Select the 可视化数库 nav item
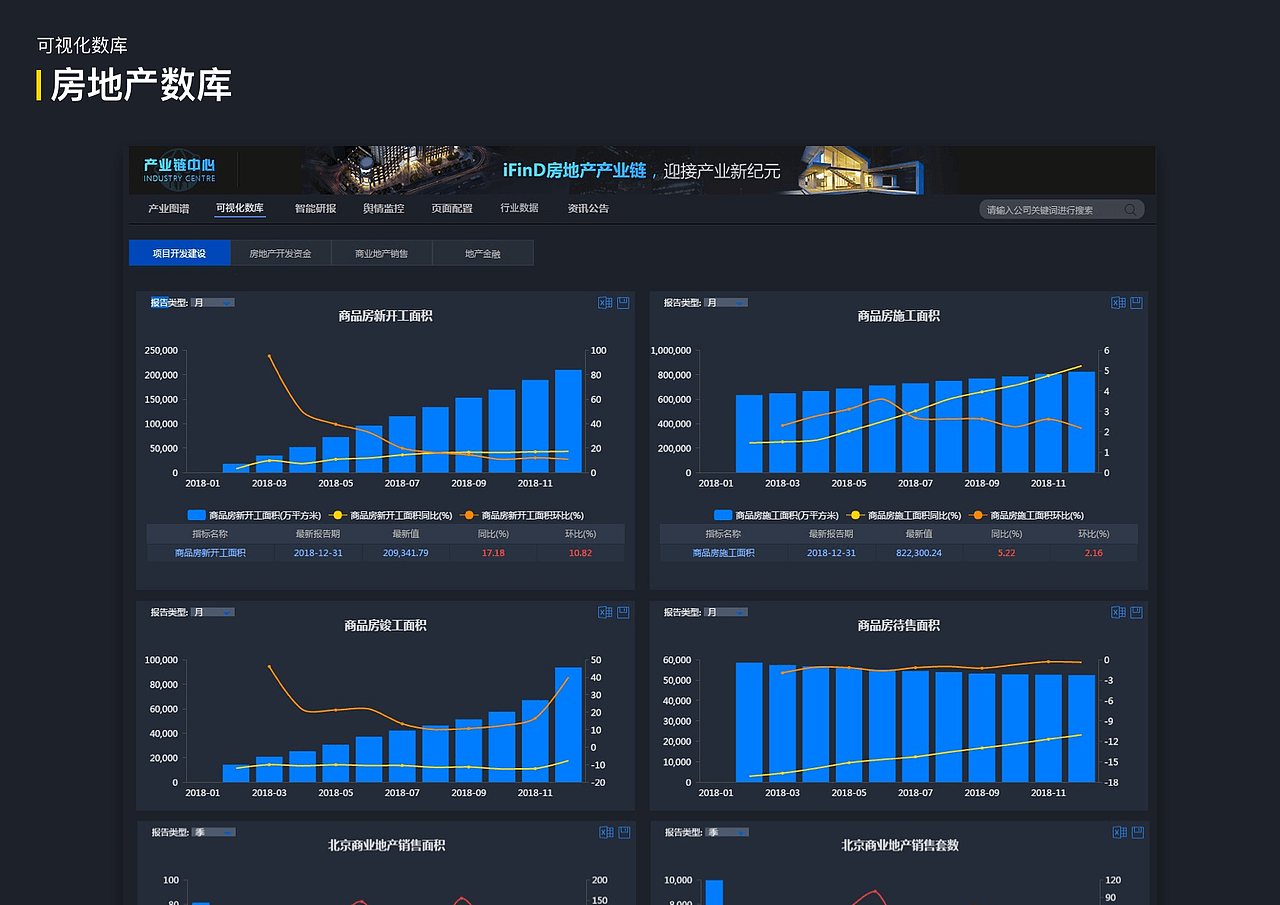The height and width of the screenshot is (905, 1280). pos(240,208)
